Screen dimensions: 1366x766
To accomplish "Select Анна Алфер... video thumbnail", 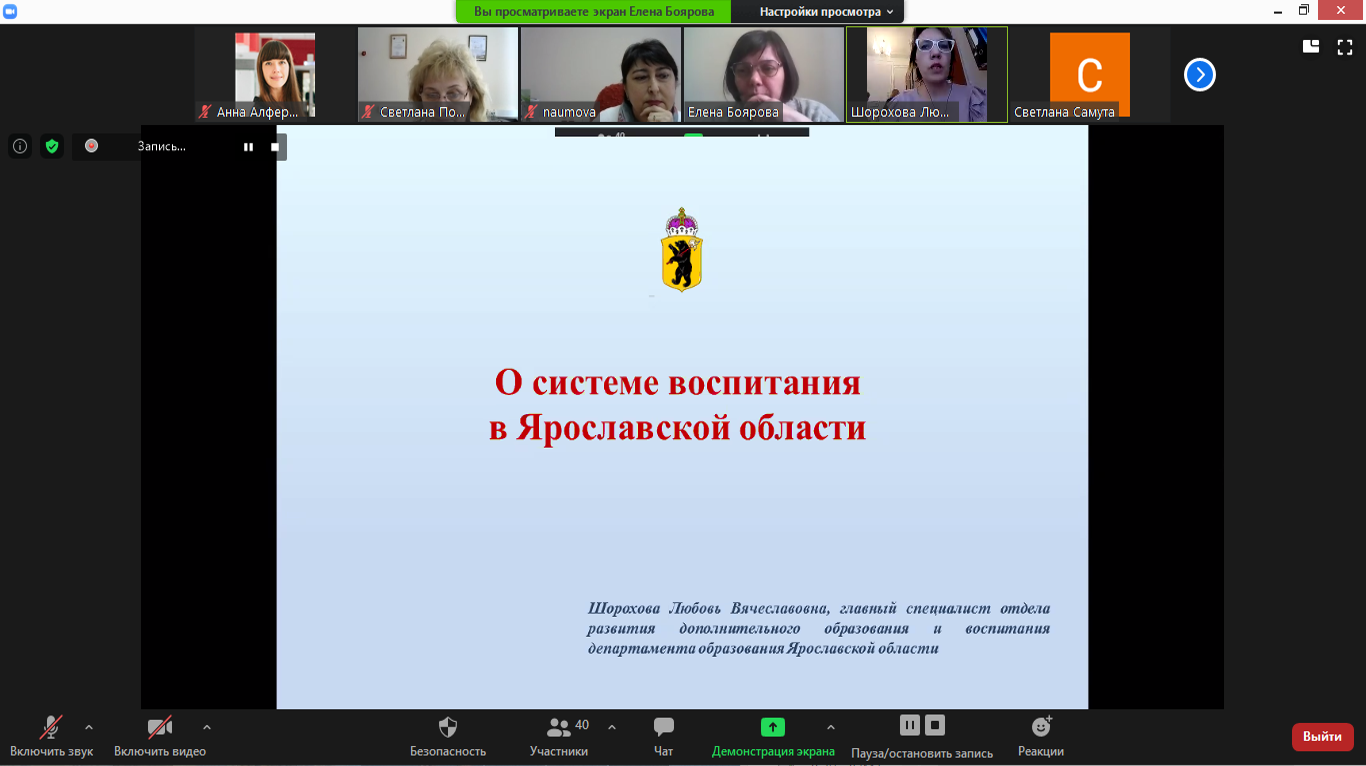I will [275, 75].
